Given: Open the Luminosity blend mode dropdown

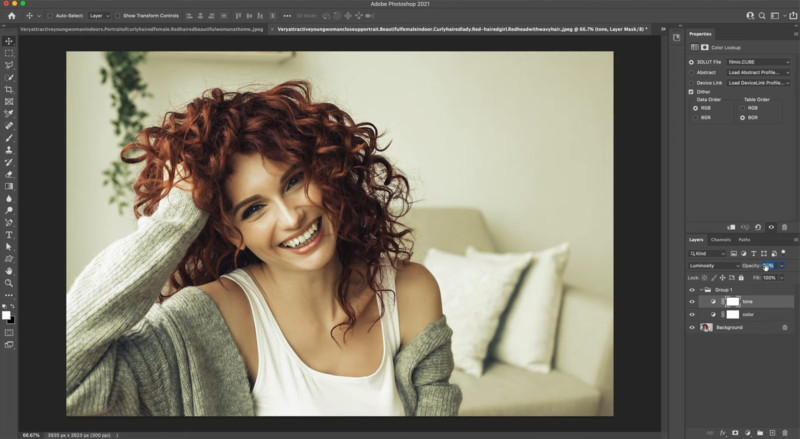Looking at the screenshot, I should point(712,266).
